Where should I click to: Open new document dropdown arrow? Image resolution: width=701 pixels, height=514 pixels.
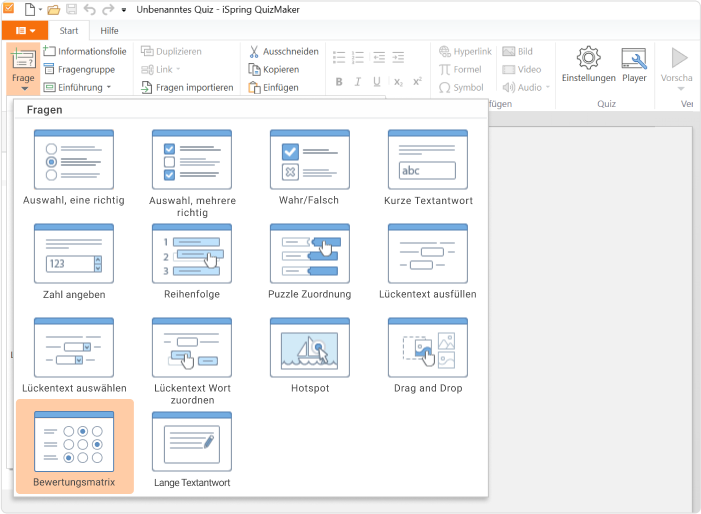tap(41, 10)
